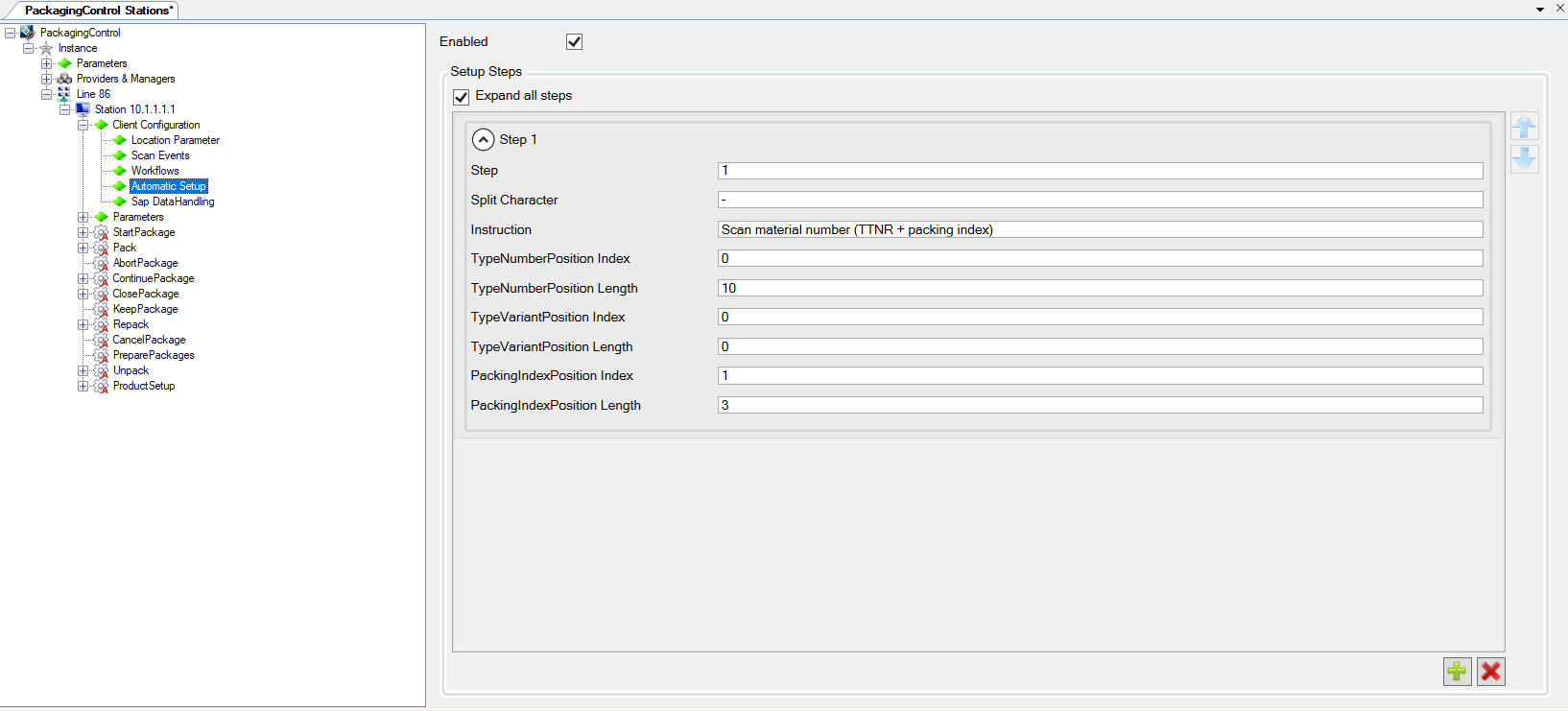The width and height of the screenshot is (1568, 711).
Task: Click the gear icon beside CancelPackage
Action: [x=101, y=340]
